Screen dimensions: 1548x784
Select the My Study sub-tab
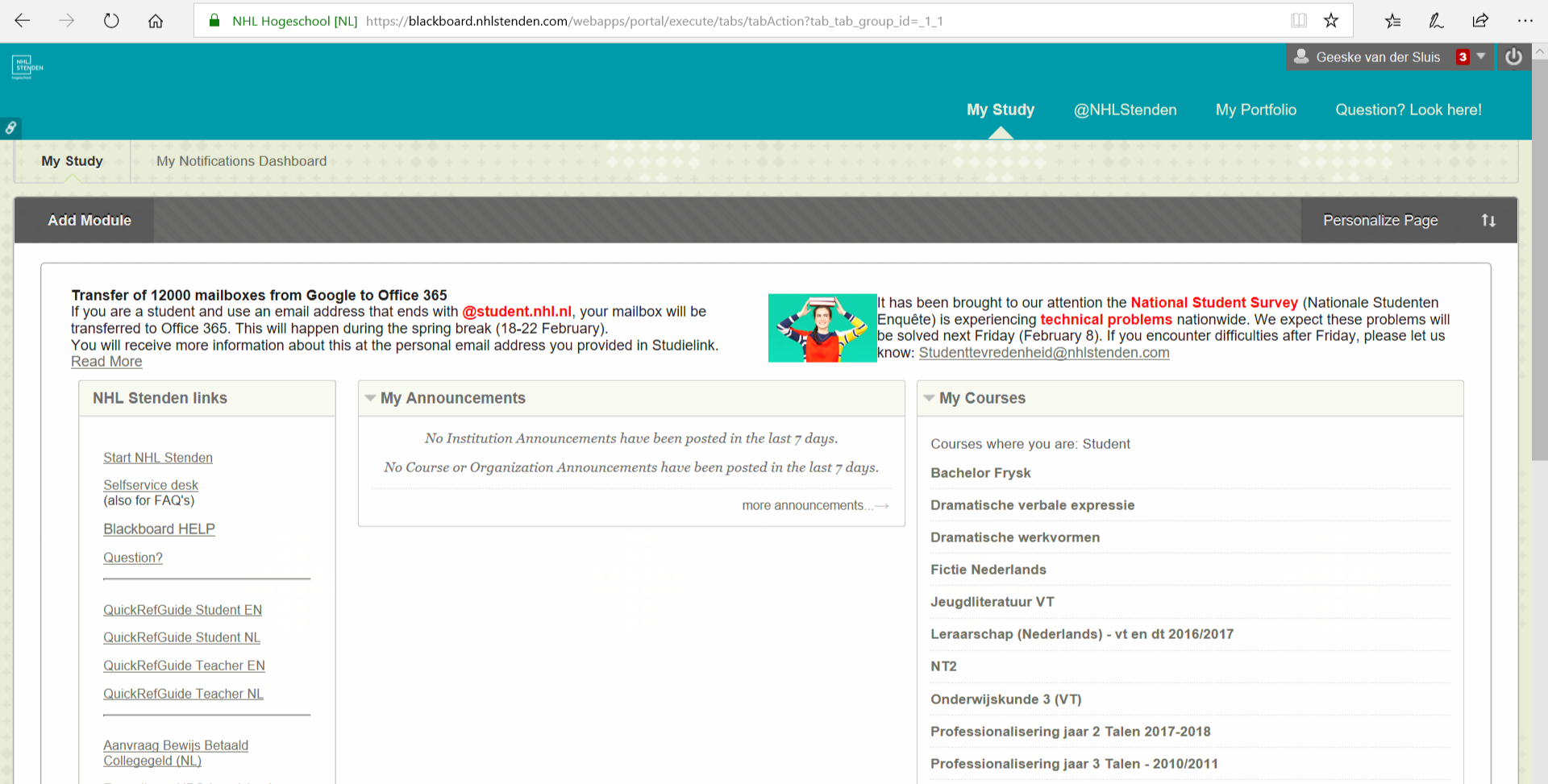pos(72,161)
